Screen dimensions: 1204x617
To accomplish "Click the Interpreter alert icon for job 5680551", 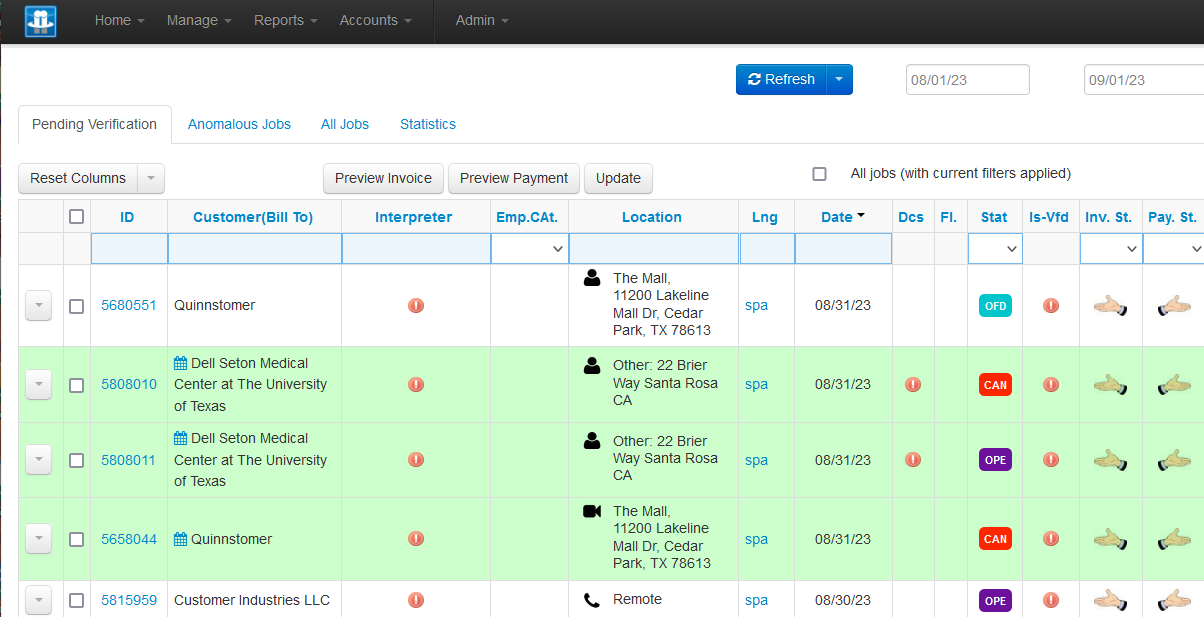I will click(416, 305).
